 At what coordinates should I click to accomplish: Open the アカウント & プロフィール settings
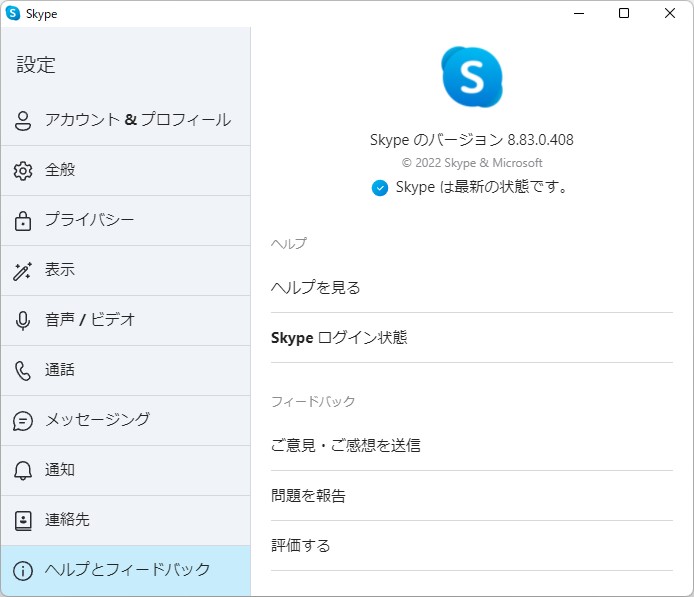pyautogui.click(x=126, y=121)
